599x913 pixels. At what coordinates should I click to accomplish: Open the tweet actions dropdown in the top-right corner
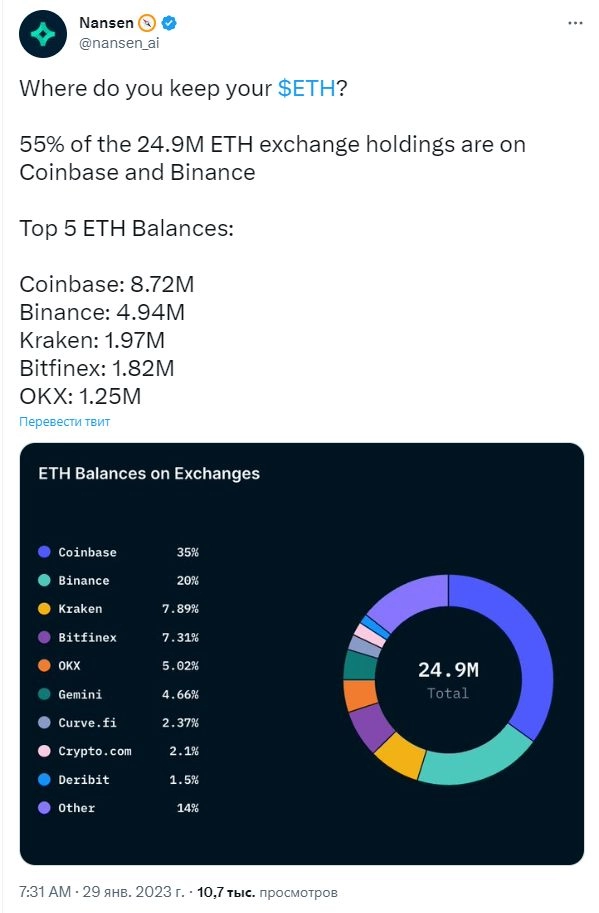coord(577,22)
